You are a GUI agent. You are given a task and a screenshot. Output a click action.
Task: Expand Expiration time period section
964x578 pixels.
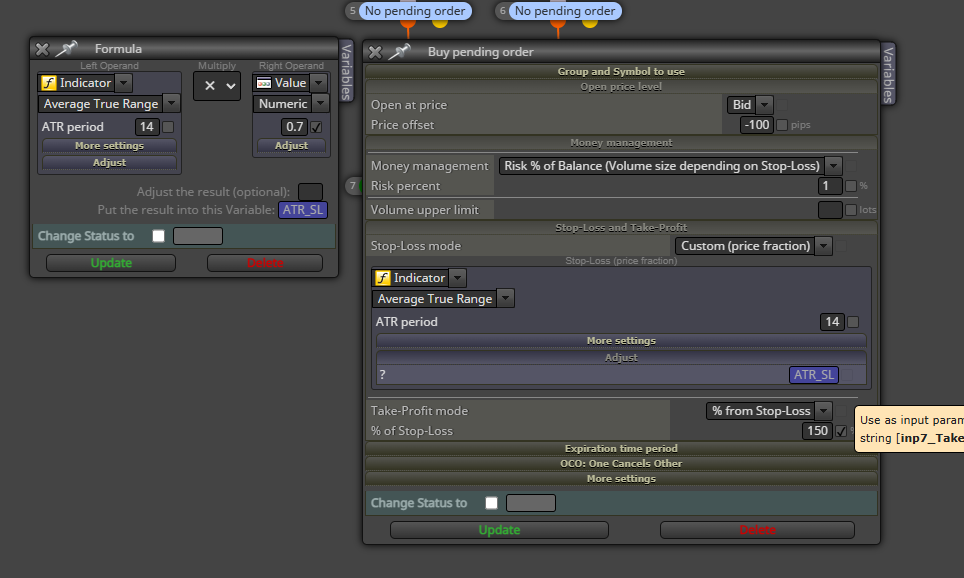[621, 448]
